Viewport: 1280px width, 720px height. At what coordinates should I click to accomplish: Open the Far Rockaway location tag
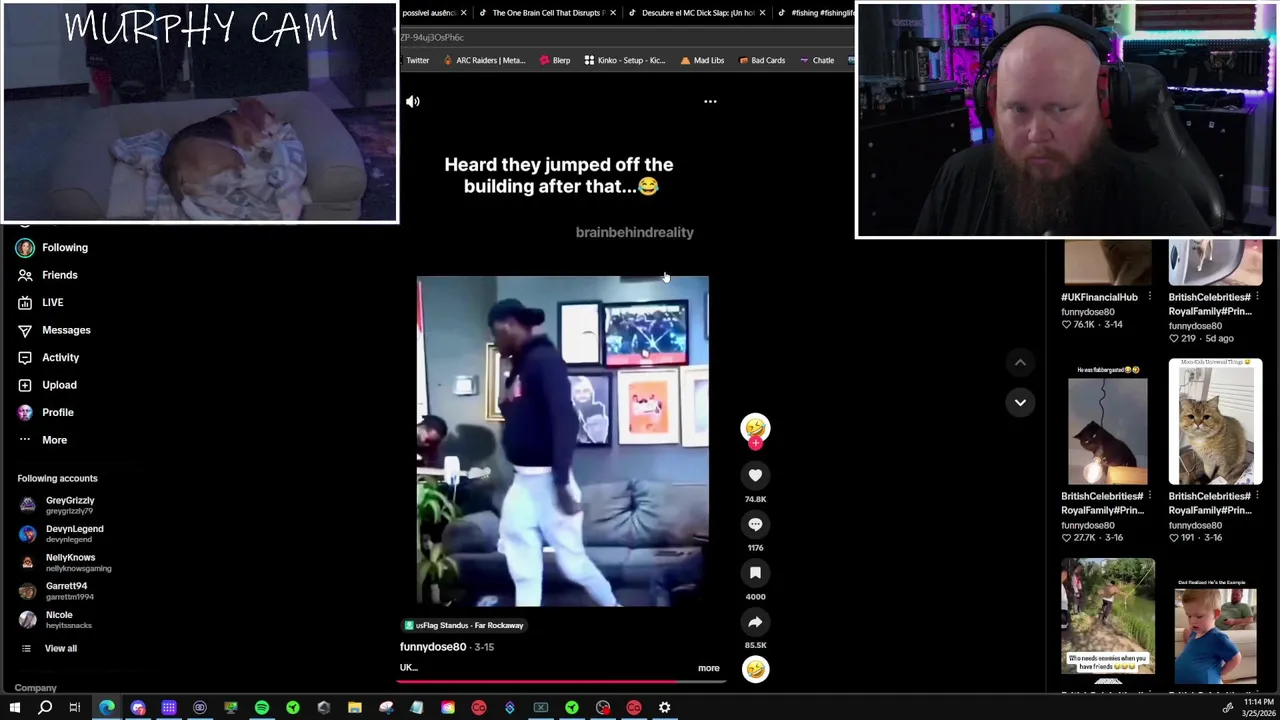tap(464, 625)
